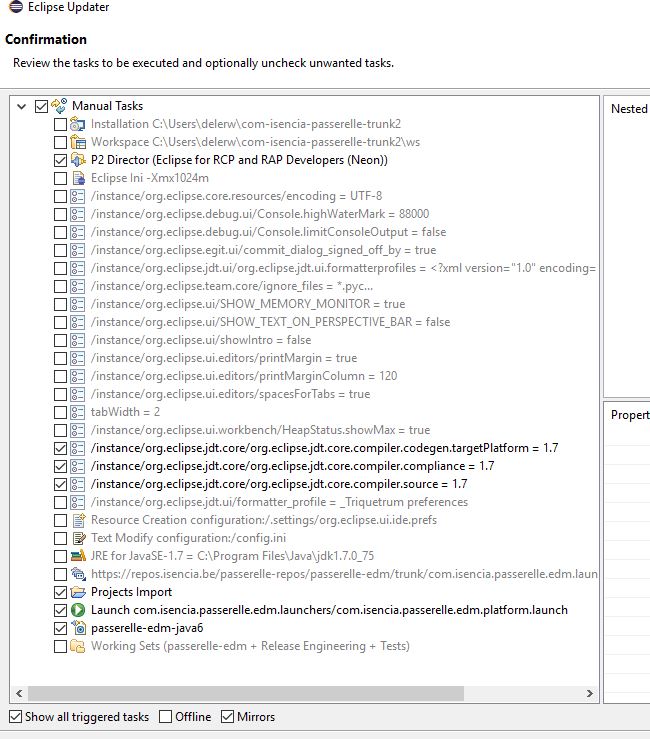Click the green Launch task icon
Image resolution: width=650 pixels, height=739 pixels.
coord(78,610)
